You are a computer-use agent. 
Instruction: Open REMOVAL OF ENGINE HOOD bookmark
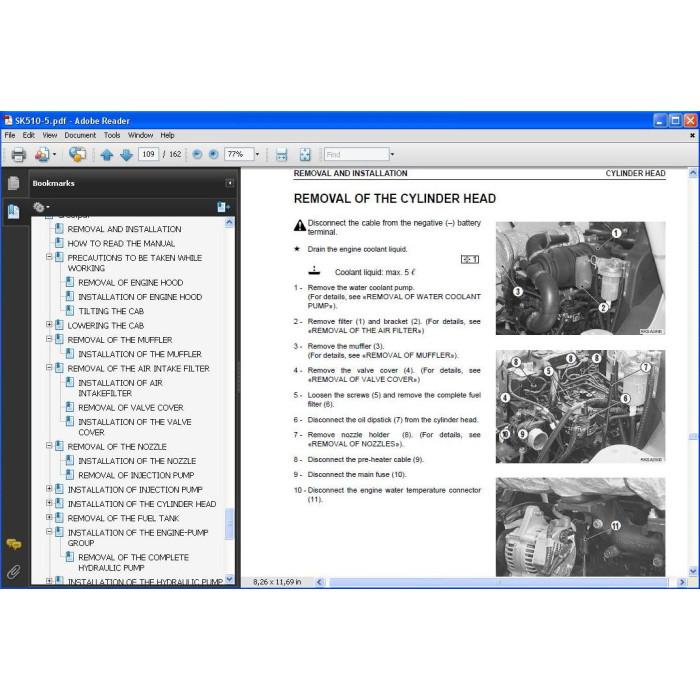click(131, 283)
